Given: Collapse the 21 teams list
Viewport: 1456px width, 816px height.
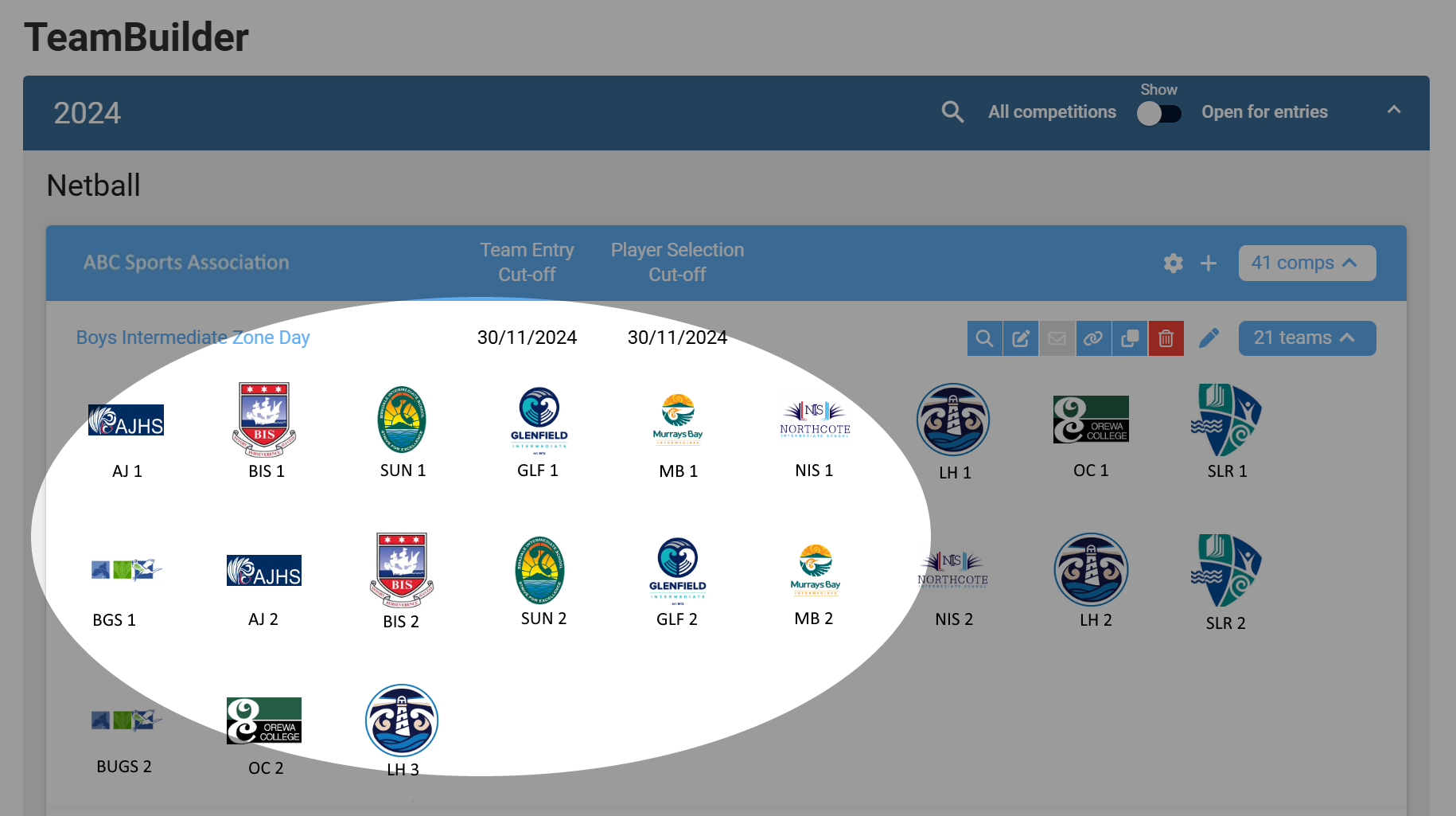Looking at the screenshot, I should tap(1306, 338).
